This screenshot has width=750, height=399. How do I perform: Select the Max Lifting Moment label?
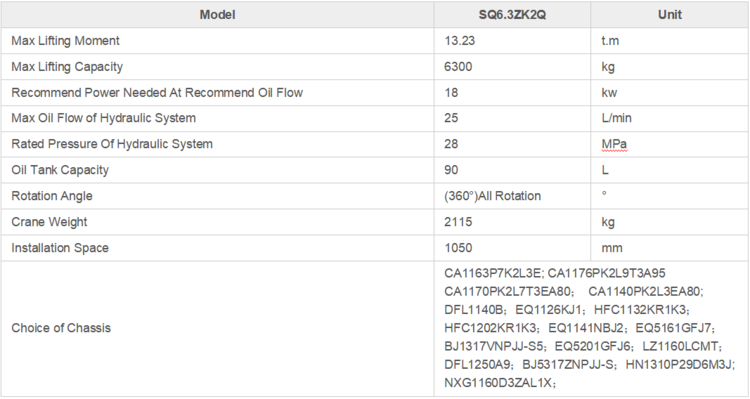pyautogui.click(x=66, y=41)
